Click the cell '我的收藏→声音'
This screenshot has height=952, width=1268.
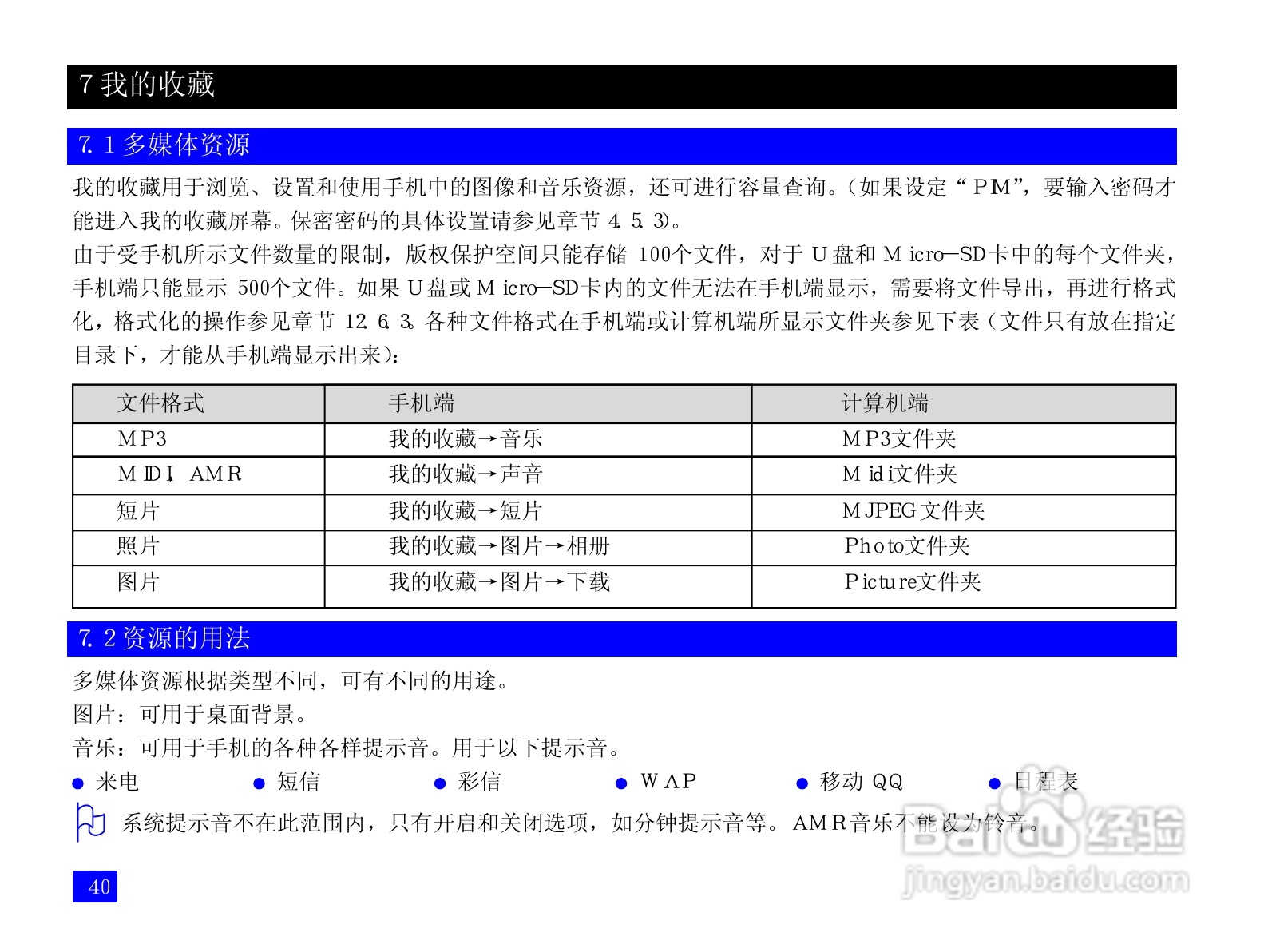[x=466, y=474]
